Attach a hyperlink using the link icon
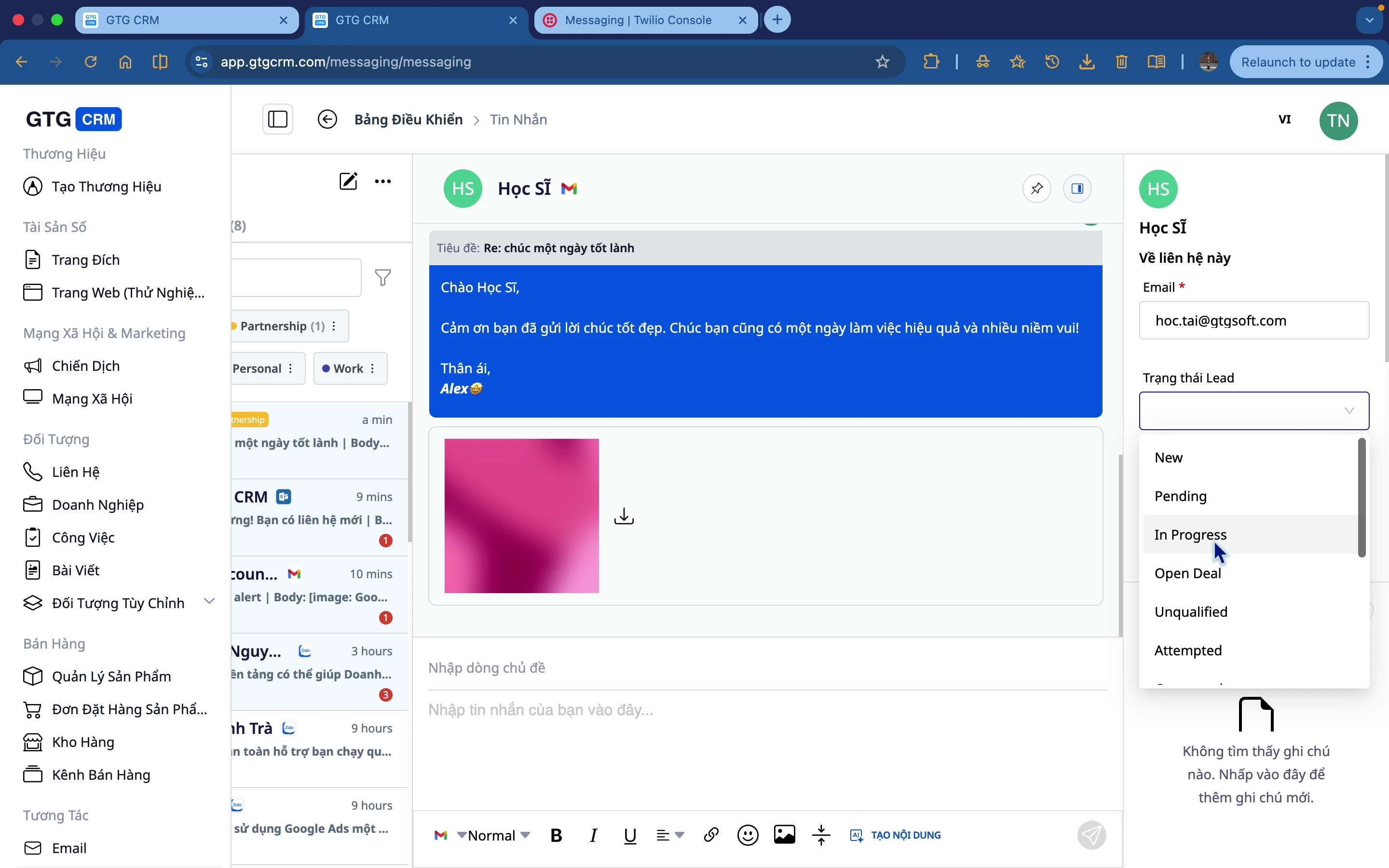This screenshot has width=1389, height=868. (x=710, y=835)
